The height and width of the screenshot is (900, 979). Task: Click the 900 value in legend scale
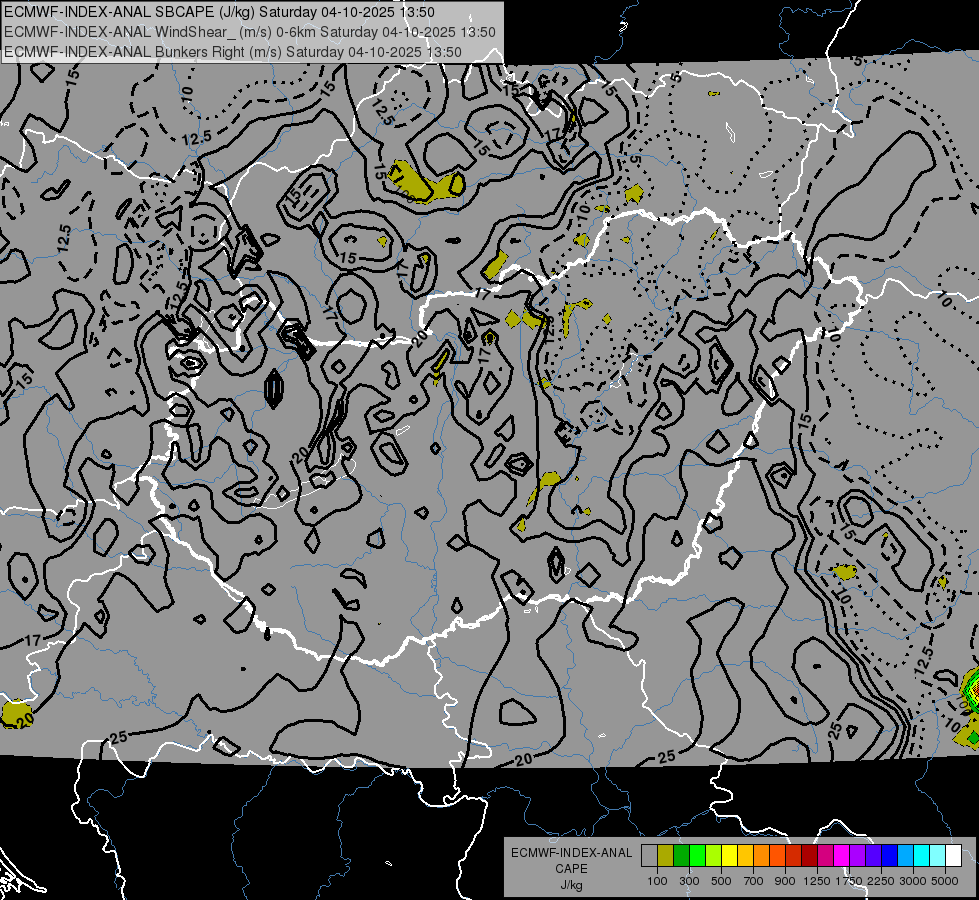pyautogui.click(x=785, y=881)
